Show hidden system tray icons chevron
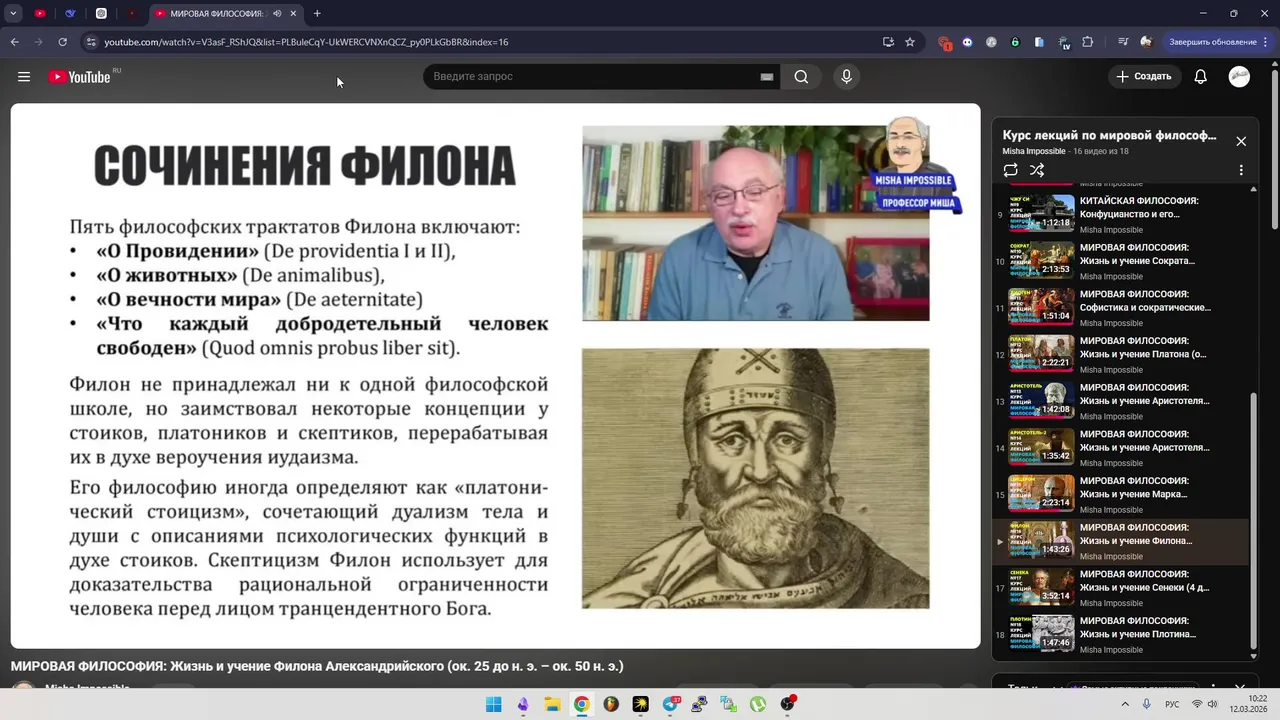Screen dimensions: 1280x720 point(1125,704)
